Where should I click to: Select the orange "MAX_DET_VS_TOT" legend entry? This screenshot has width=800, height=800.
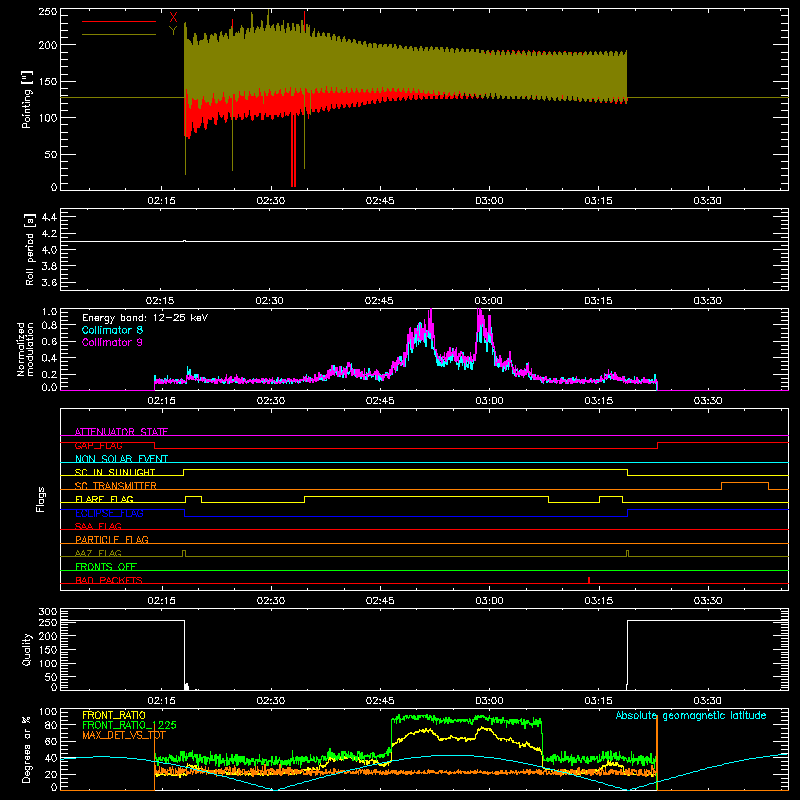coord(124,735)
